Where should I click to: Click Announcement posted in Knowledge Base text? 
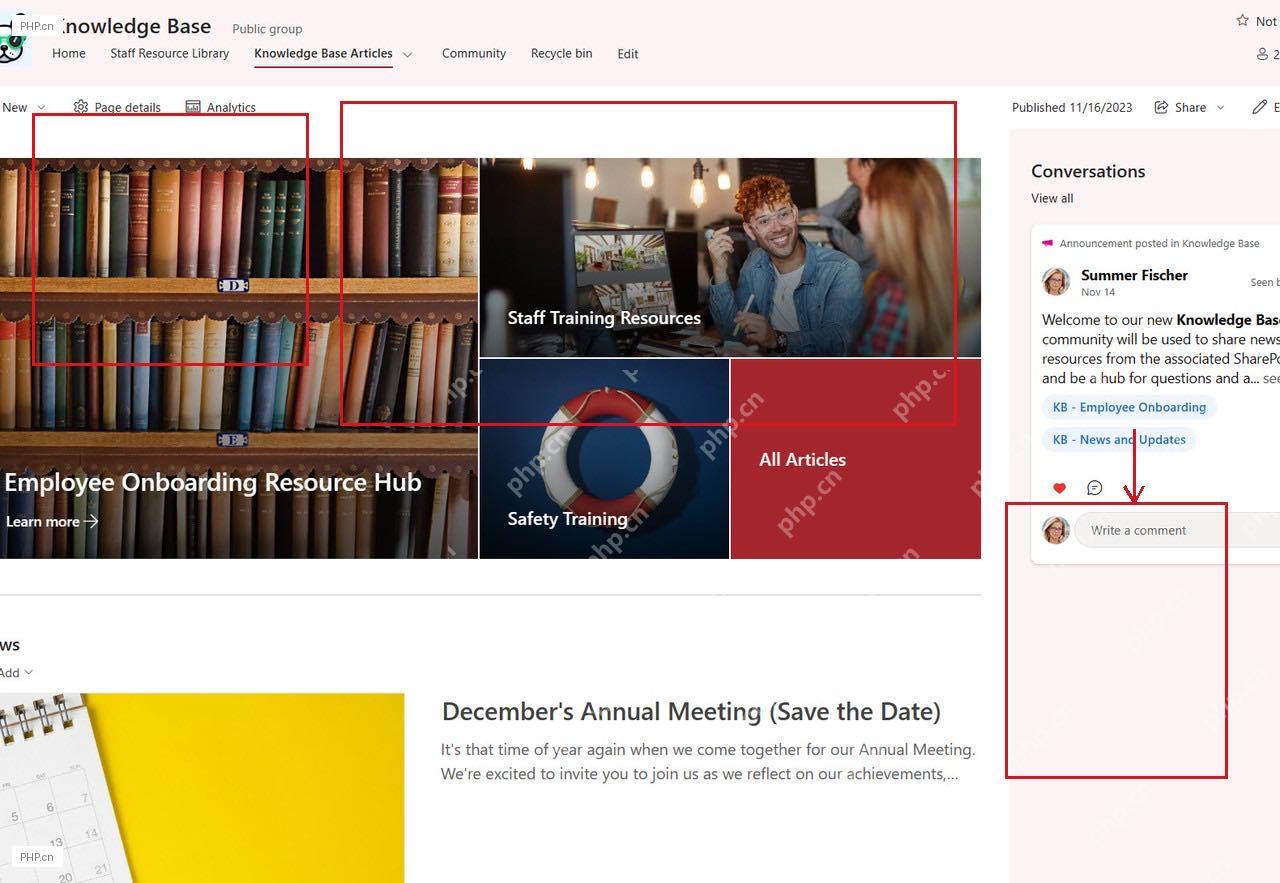point(1160,243)
